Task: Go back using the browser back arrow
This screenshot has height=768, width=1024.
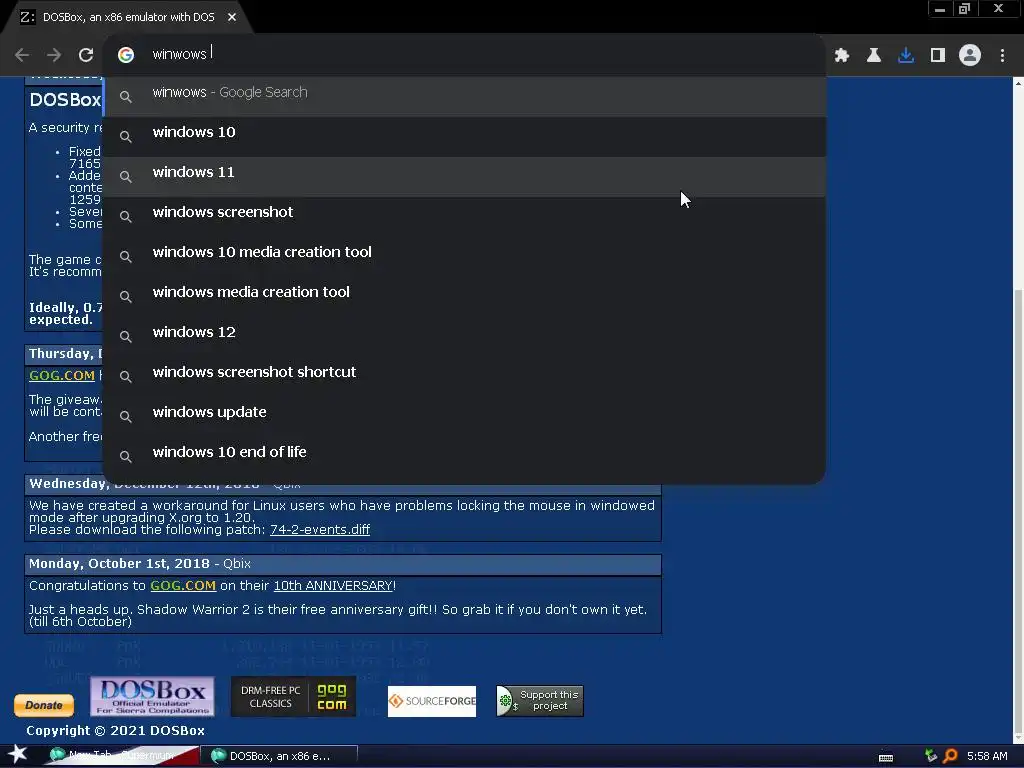Action: click(x=22, y=55)
